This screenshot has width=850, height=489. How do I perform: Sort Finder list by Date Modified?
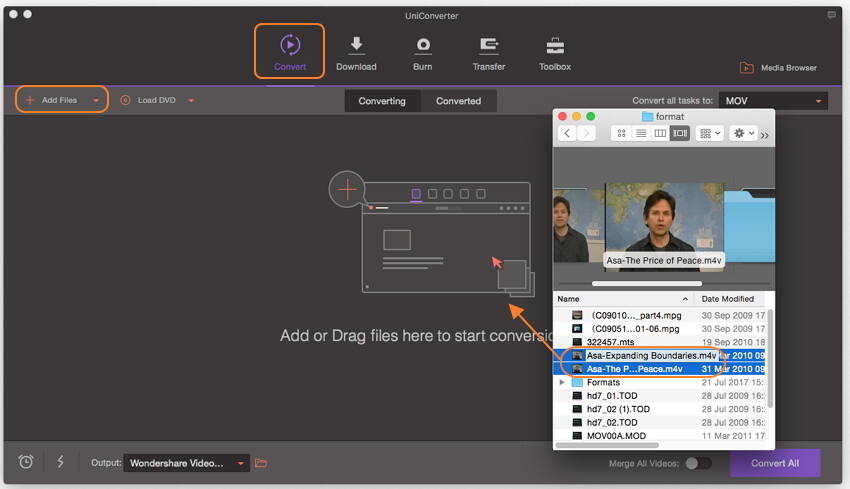[x=730, y=299]
